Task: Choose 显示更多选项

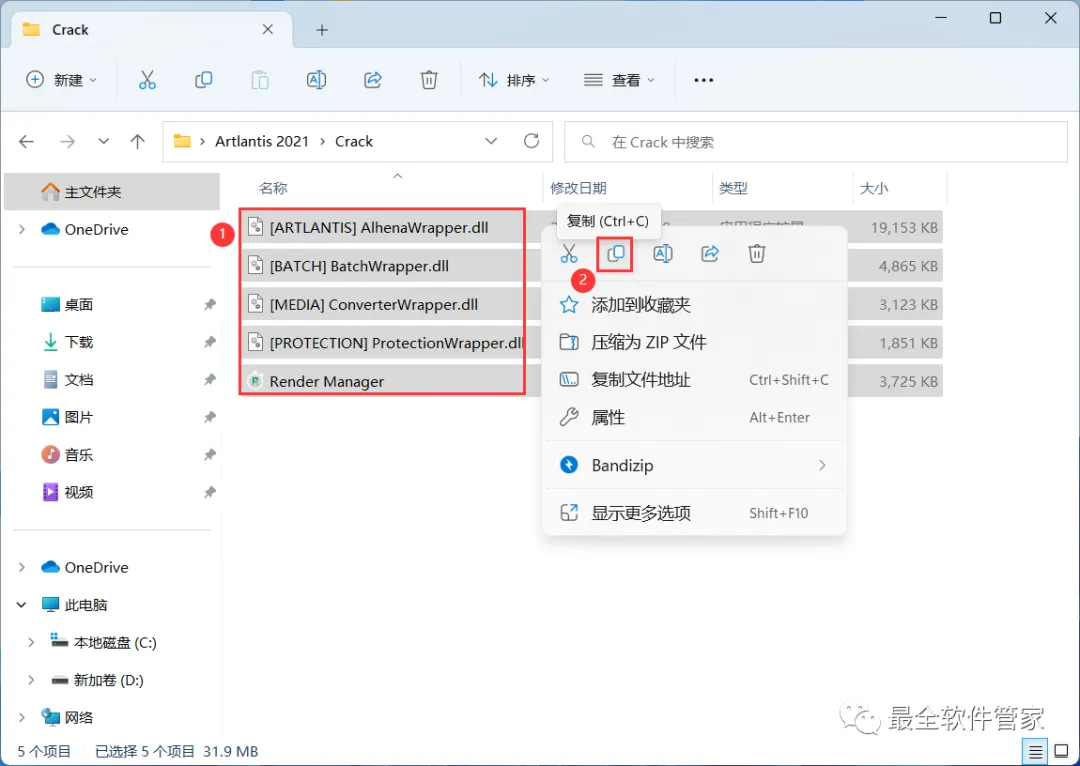Action: (x=694, y=513)
